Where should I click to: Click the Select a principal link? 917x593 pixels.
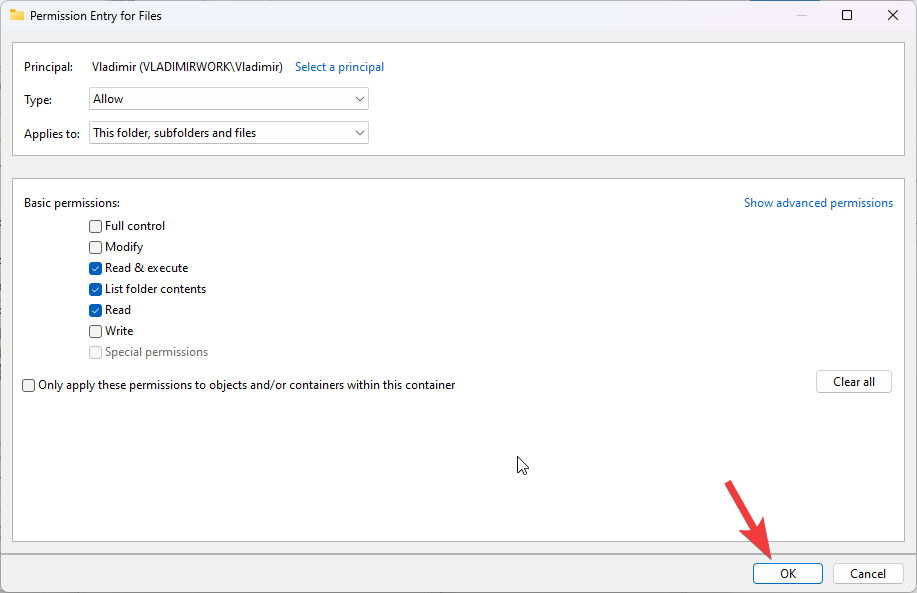click(x=339, y=67)
